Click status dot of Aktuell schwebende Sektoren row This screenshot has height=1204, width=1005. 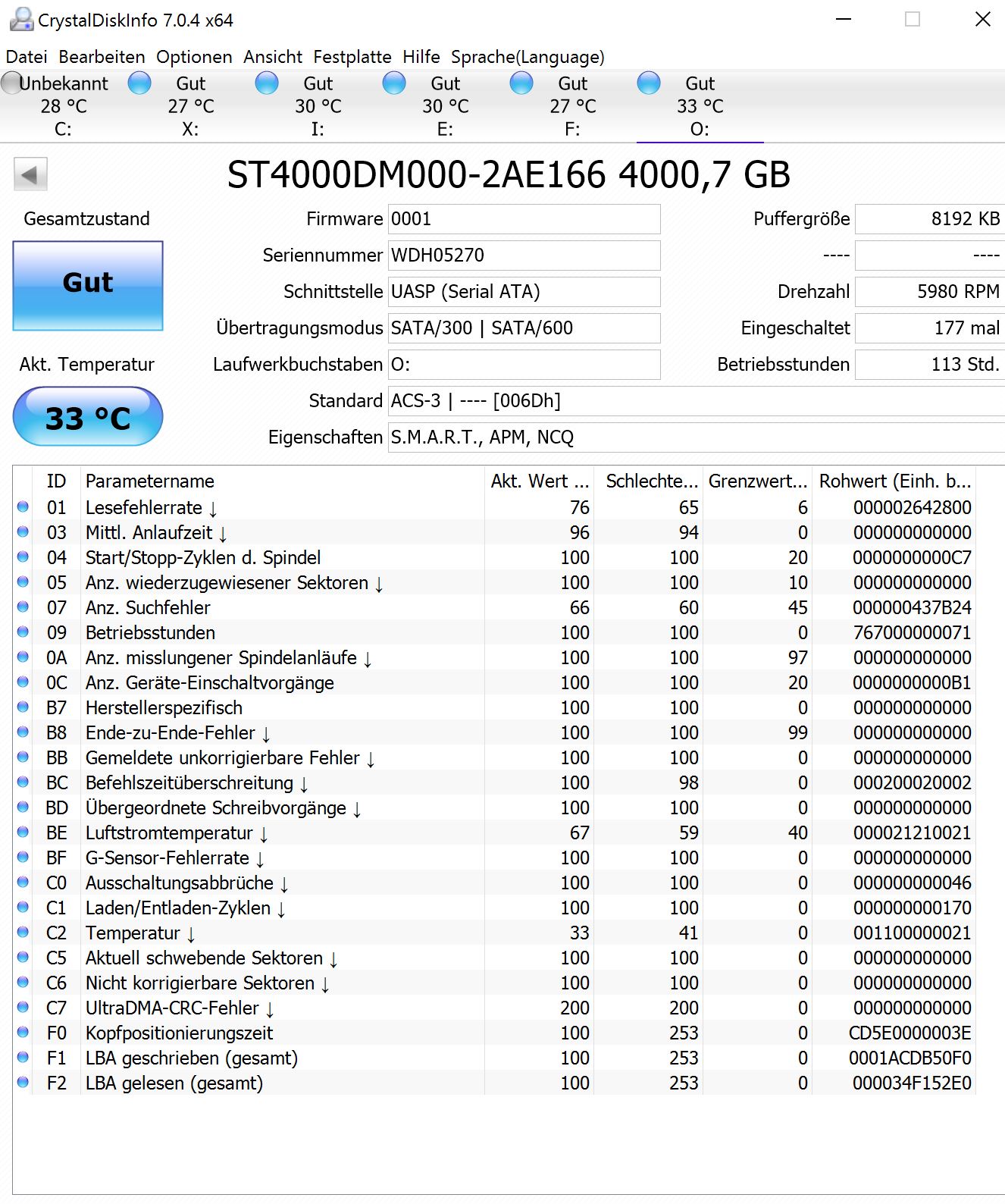[x=23, y=957]
